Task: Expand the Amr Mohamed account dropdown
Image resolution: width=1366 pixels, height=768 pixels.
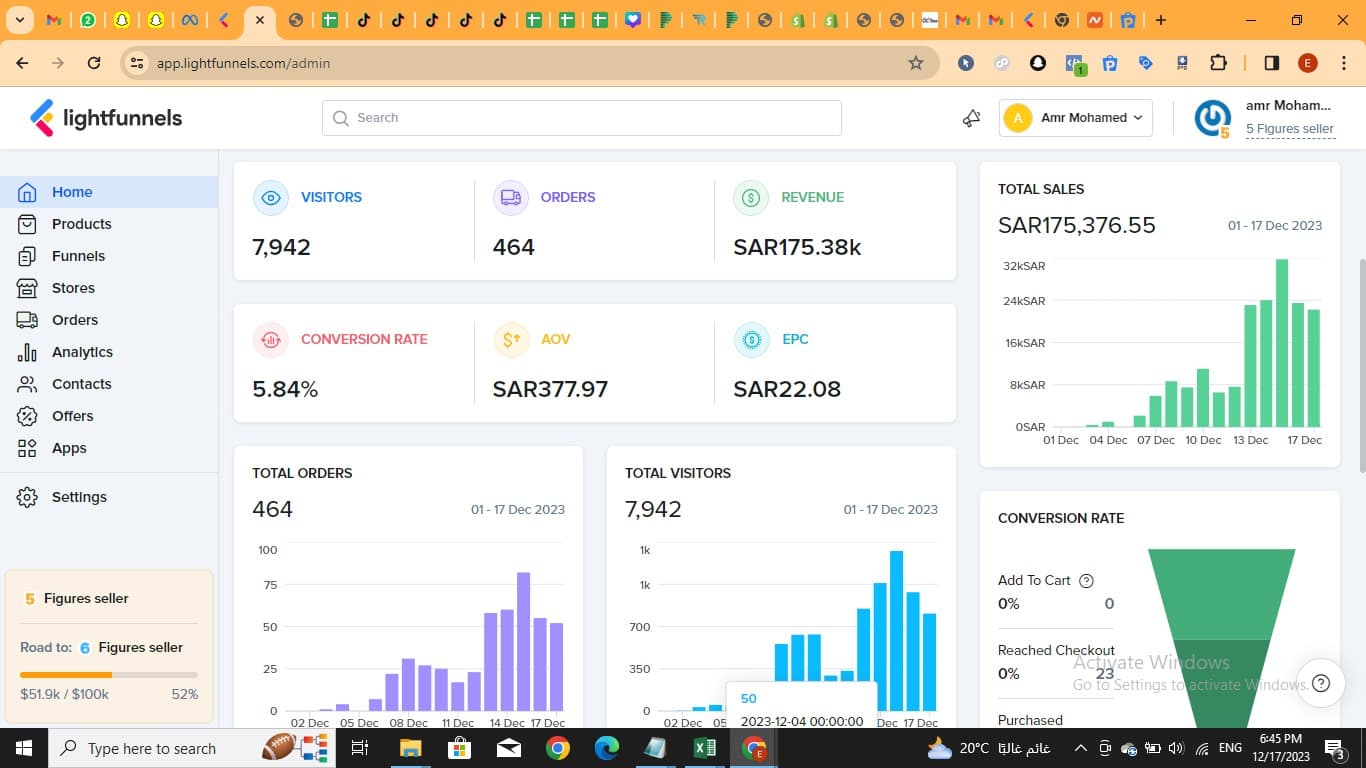Action: 1076,118
